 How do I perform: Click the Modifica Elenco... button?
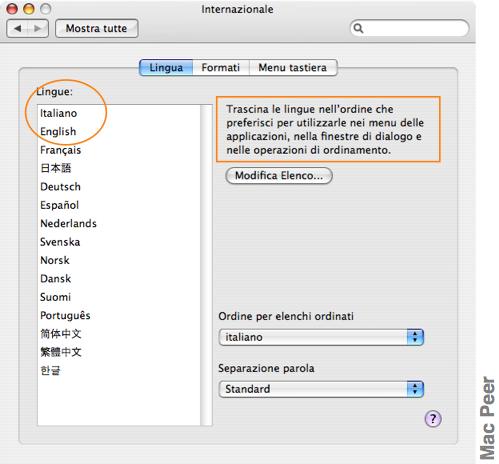click(x=279, y=176)
